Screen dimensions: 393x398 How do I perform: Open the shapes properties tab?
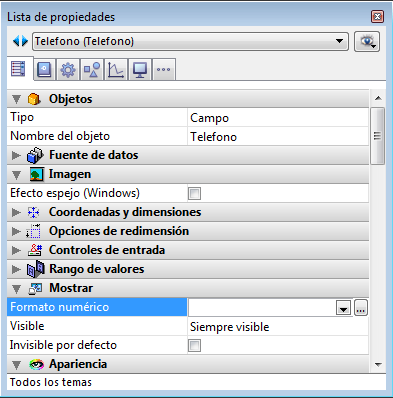92,70
